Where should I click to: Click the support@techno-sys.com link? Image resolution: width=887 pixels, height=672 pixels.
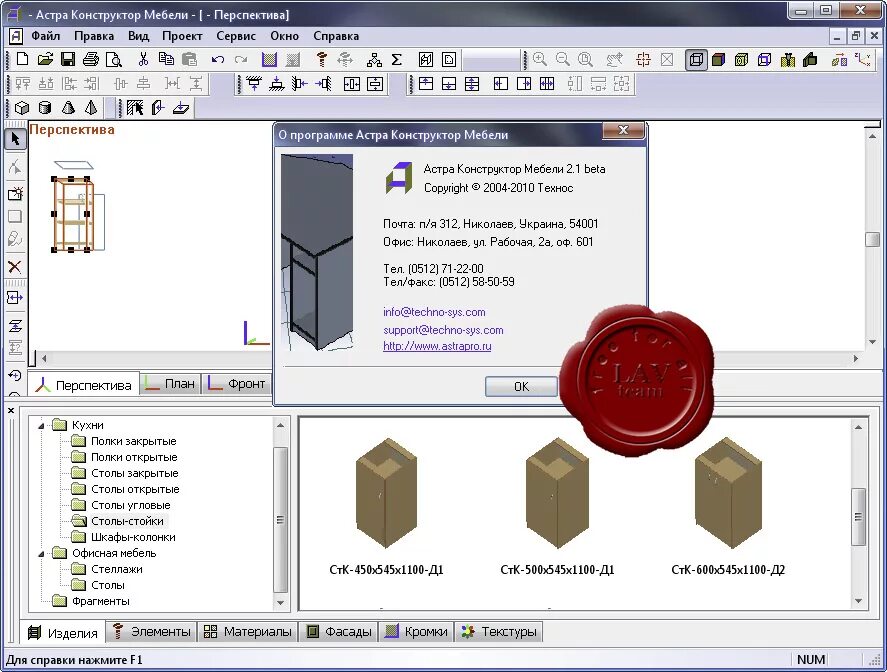point(443,330)
